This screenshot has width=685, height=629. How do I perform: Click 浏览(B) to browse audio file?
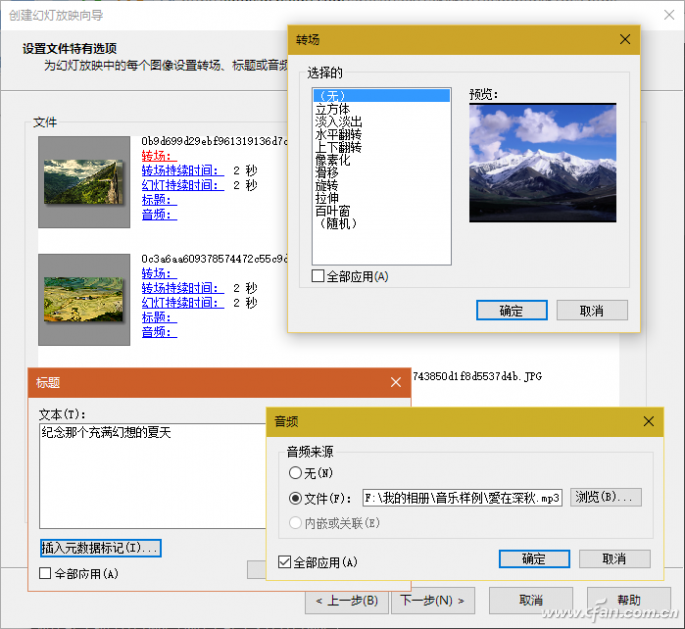pos(606,498)
